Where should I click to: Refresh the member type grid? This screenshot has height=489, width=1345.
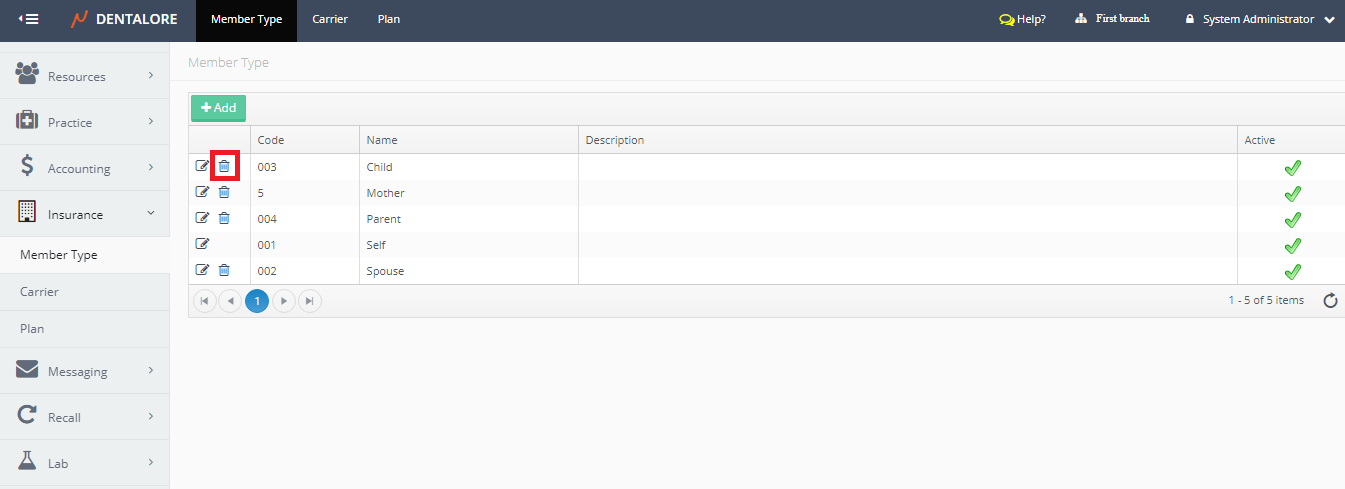tap(1330, 301)
